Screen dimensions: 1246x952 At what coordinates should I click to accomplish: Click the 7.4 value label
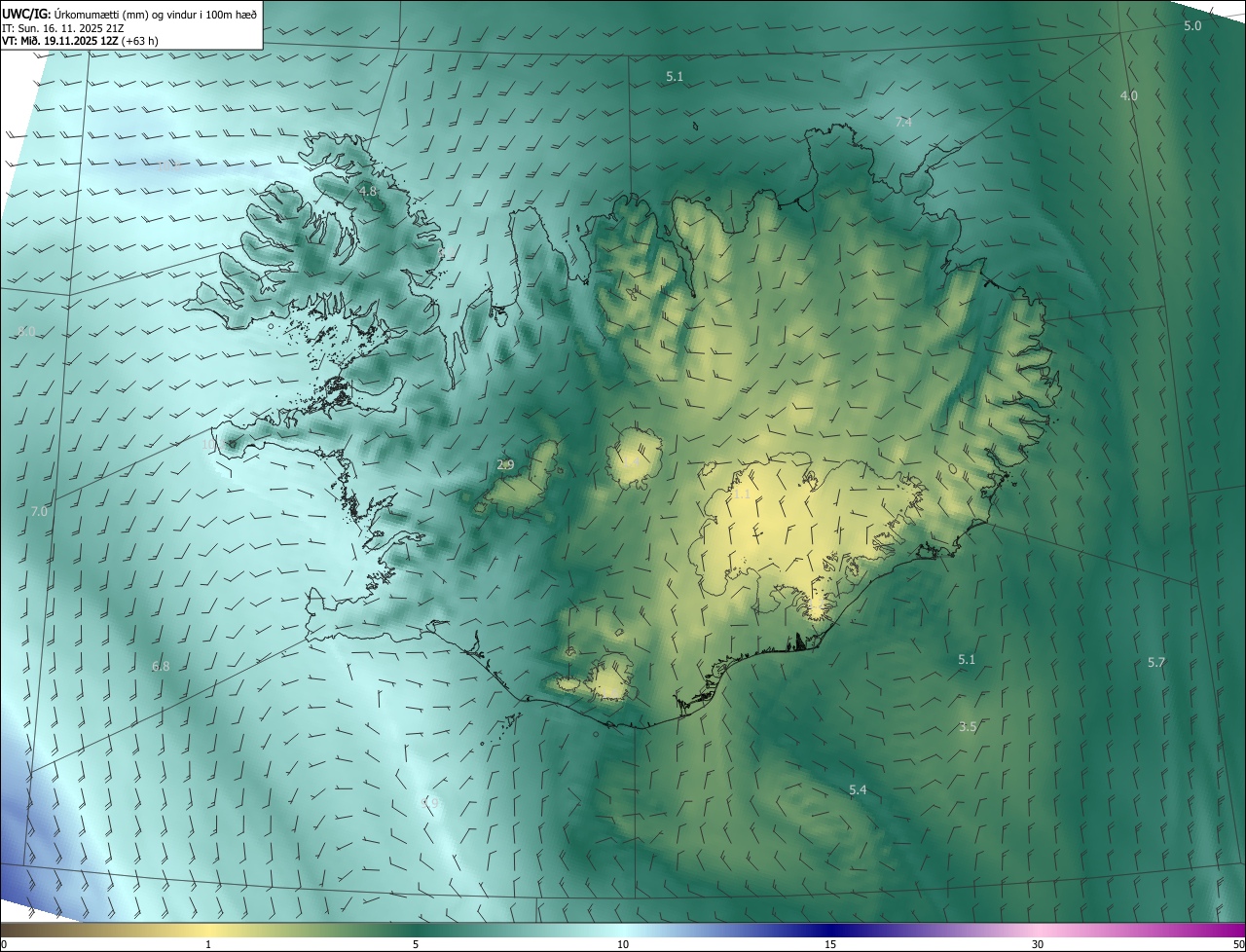(903, 122)
